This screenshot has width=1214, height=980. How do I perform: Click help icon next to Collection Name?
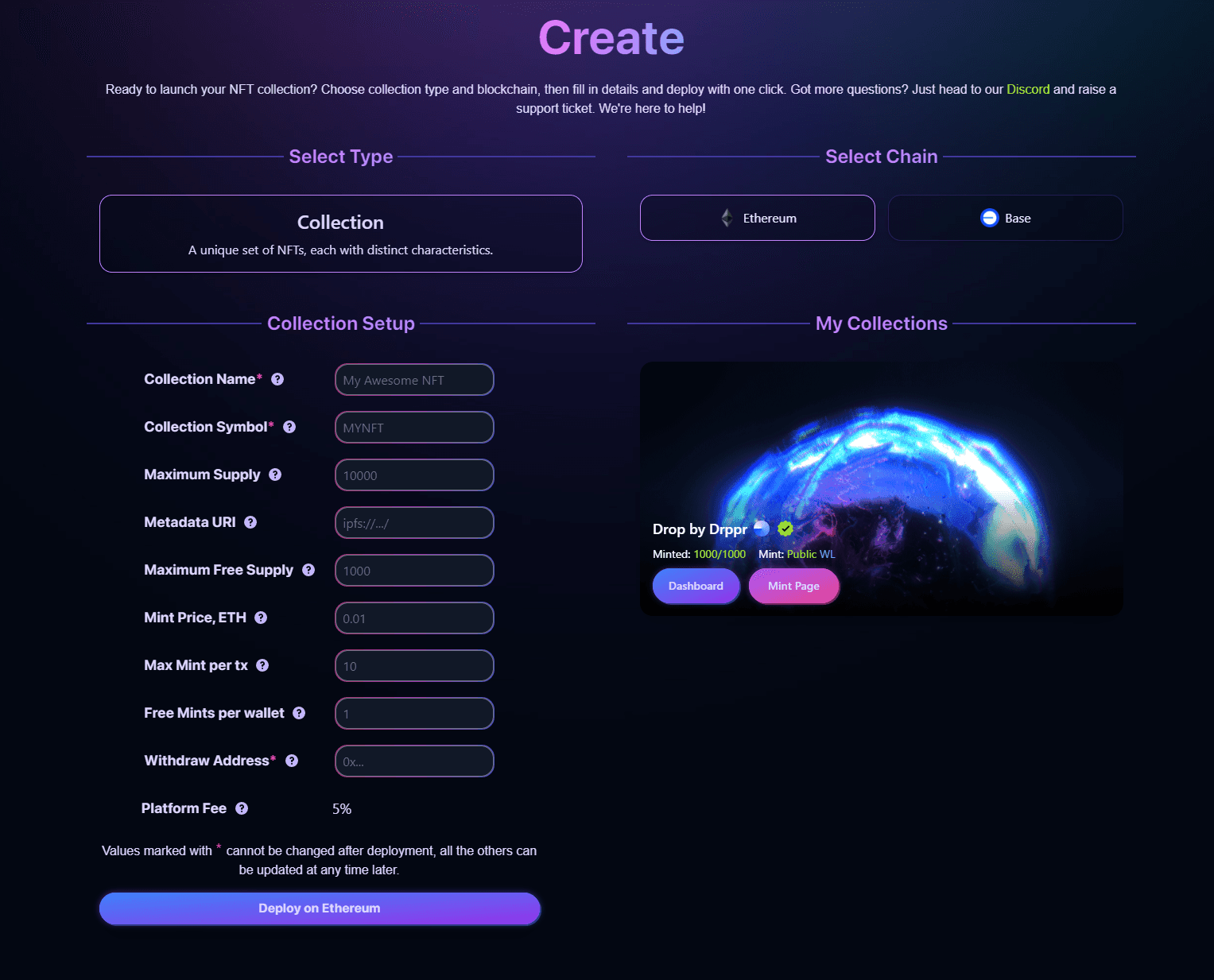[277, 380]
